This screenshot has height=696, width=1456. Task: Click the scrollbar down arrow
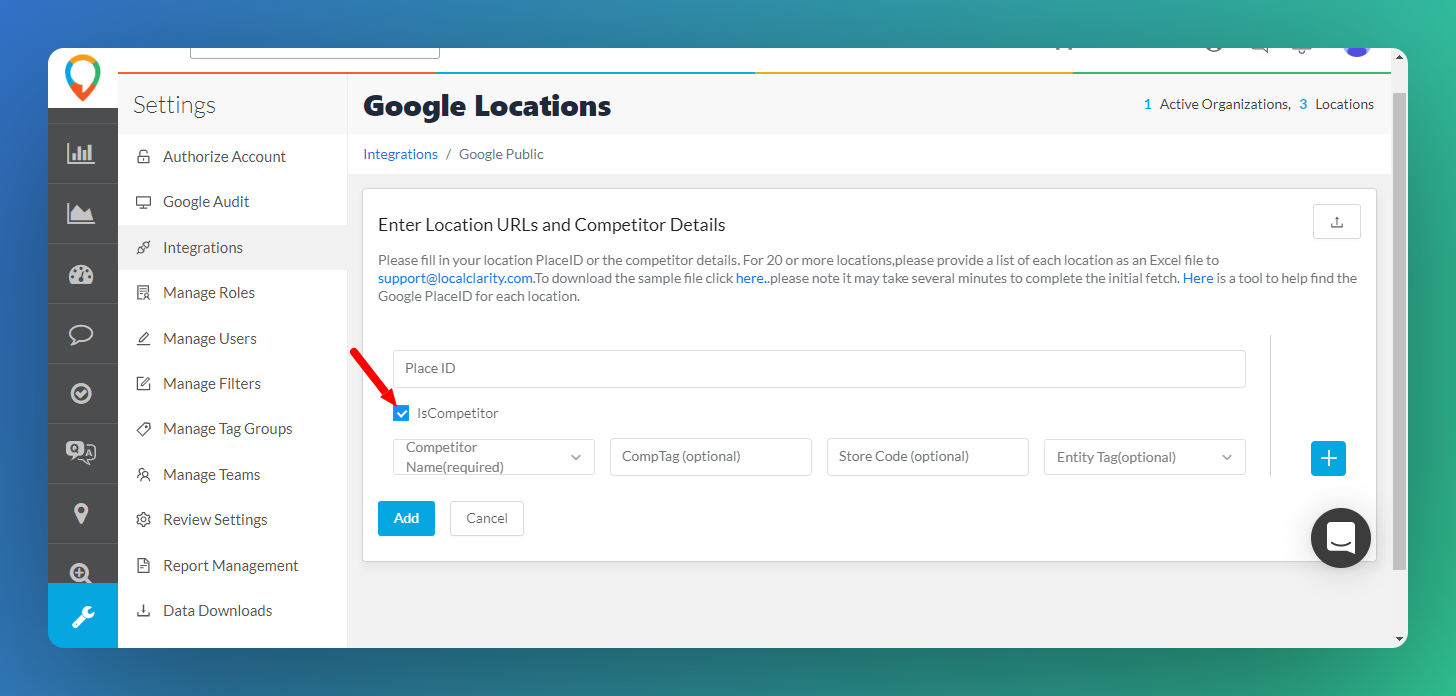point(1399,639)
